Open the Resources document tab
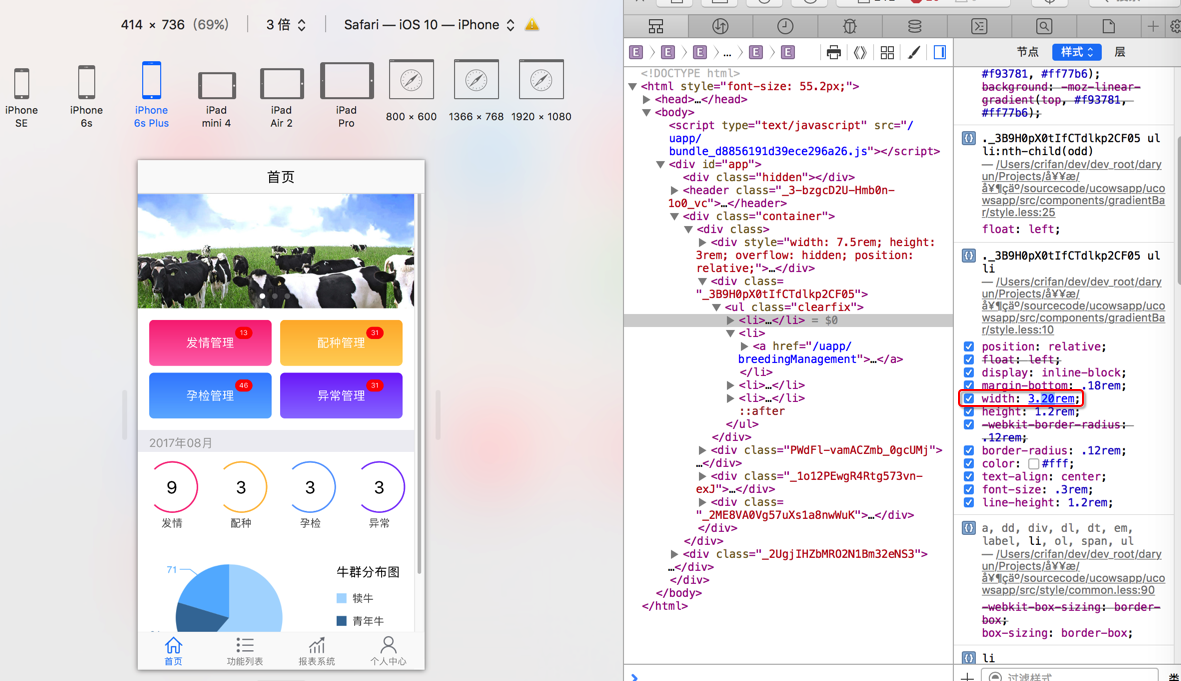 [x=1109, y=26]
